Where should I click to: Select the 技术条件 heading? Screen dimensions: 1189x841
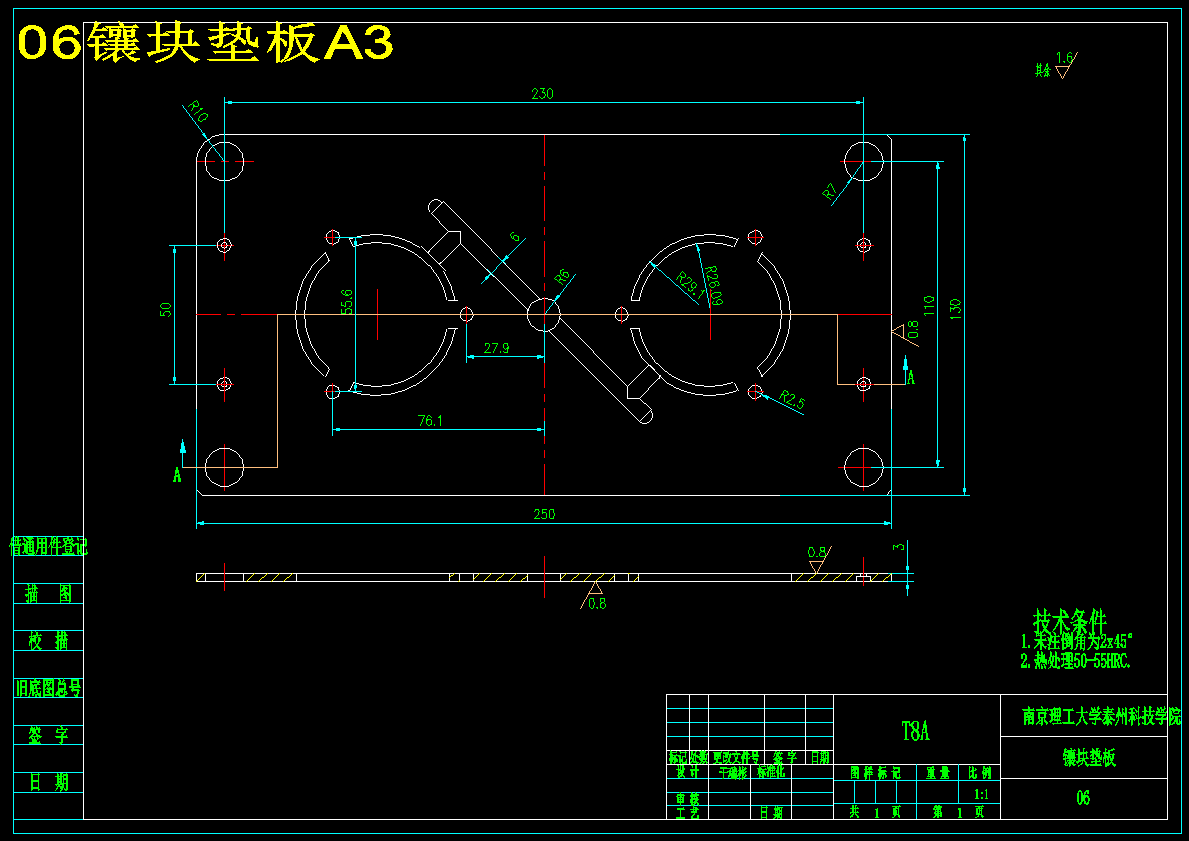click(1070, 623)
